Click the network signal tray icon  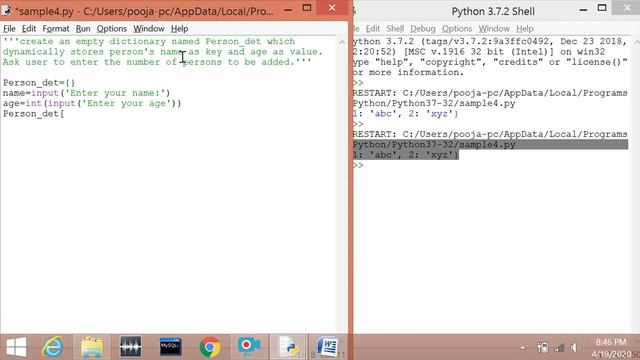[x=559, y=347]
